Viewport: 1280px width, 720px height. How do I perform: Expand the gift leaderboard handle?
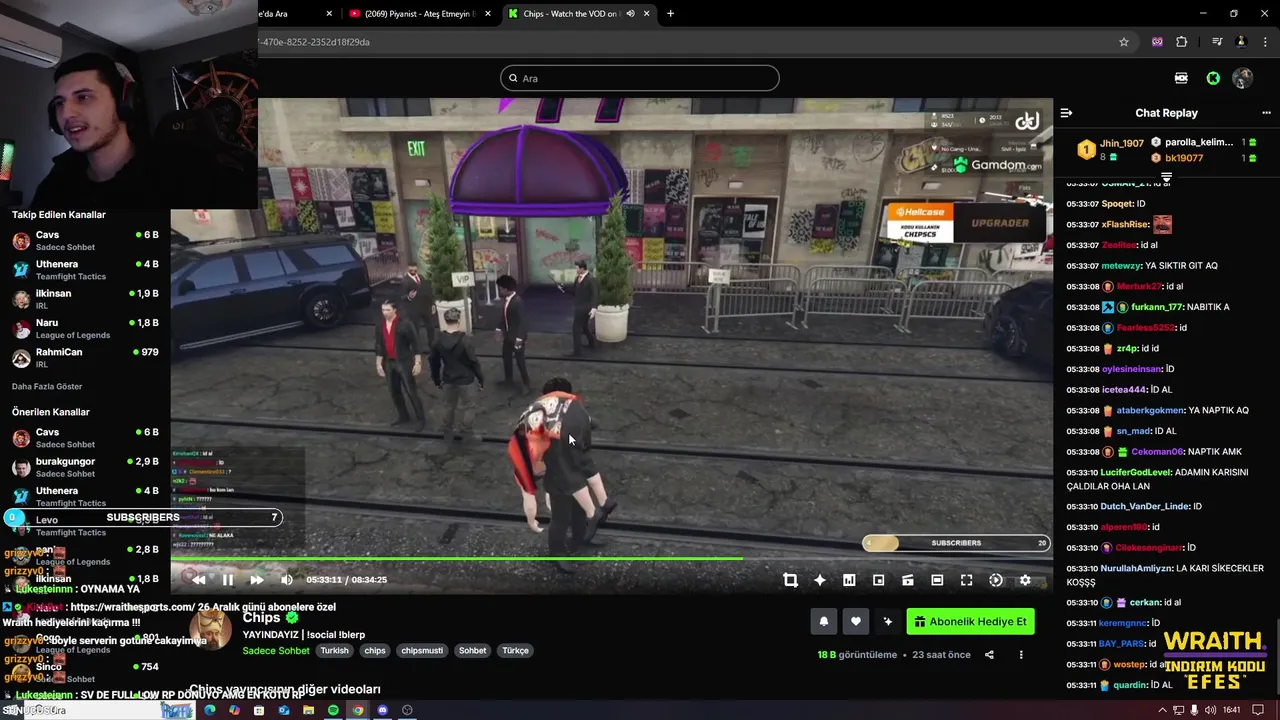(x=1166, y=177)
